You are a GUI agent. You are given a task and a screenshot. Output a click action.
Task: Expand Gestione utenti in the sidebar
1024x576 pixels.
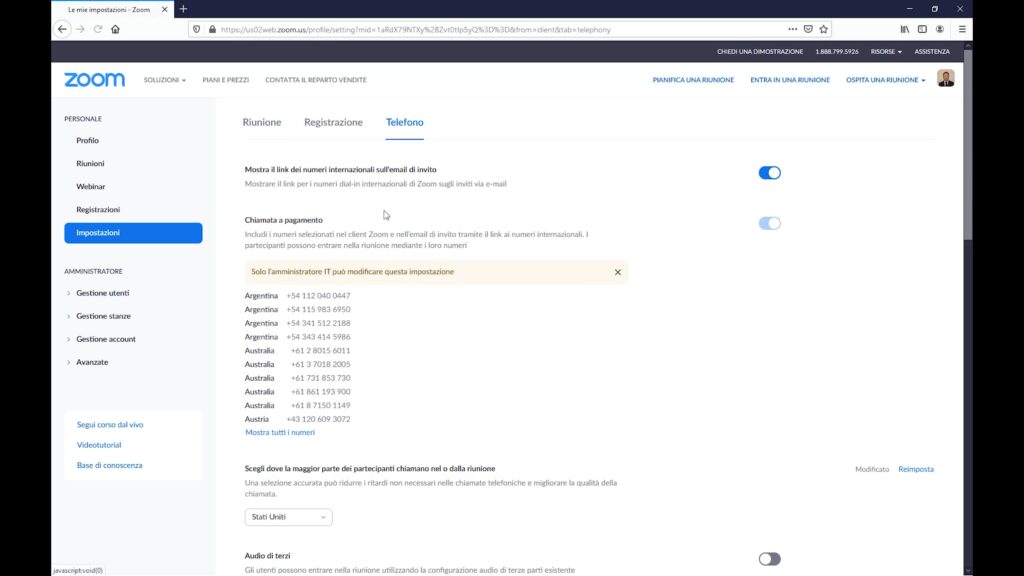102,293
